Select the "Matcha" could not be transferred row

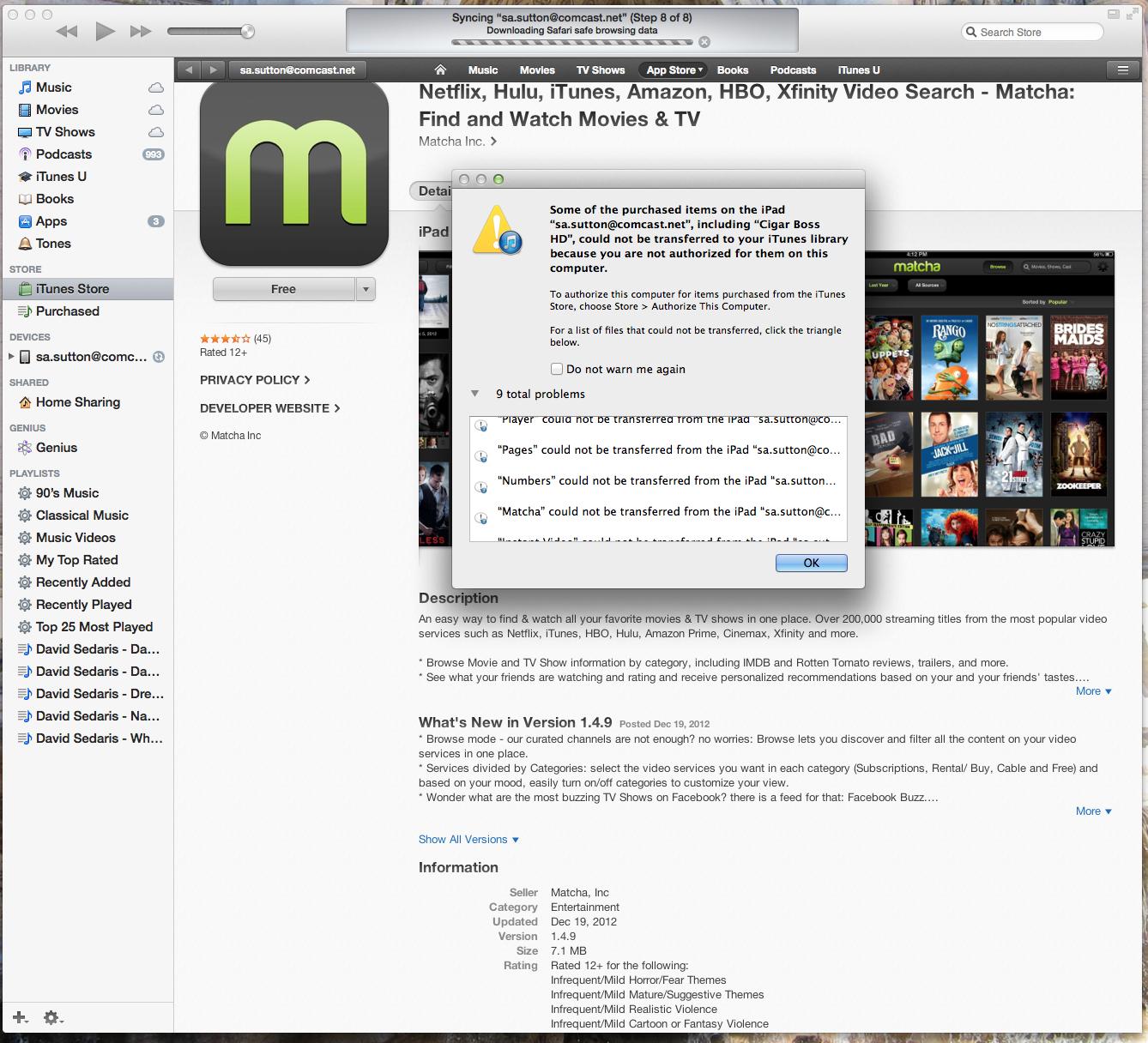[658, 511]
